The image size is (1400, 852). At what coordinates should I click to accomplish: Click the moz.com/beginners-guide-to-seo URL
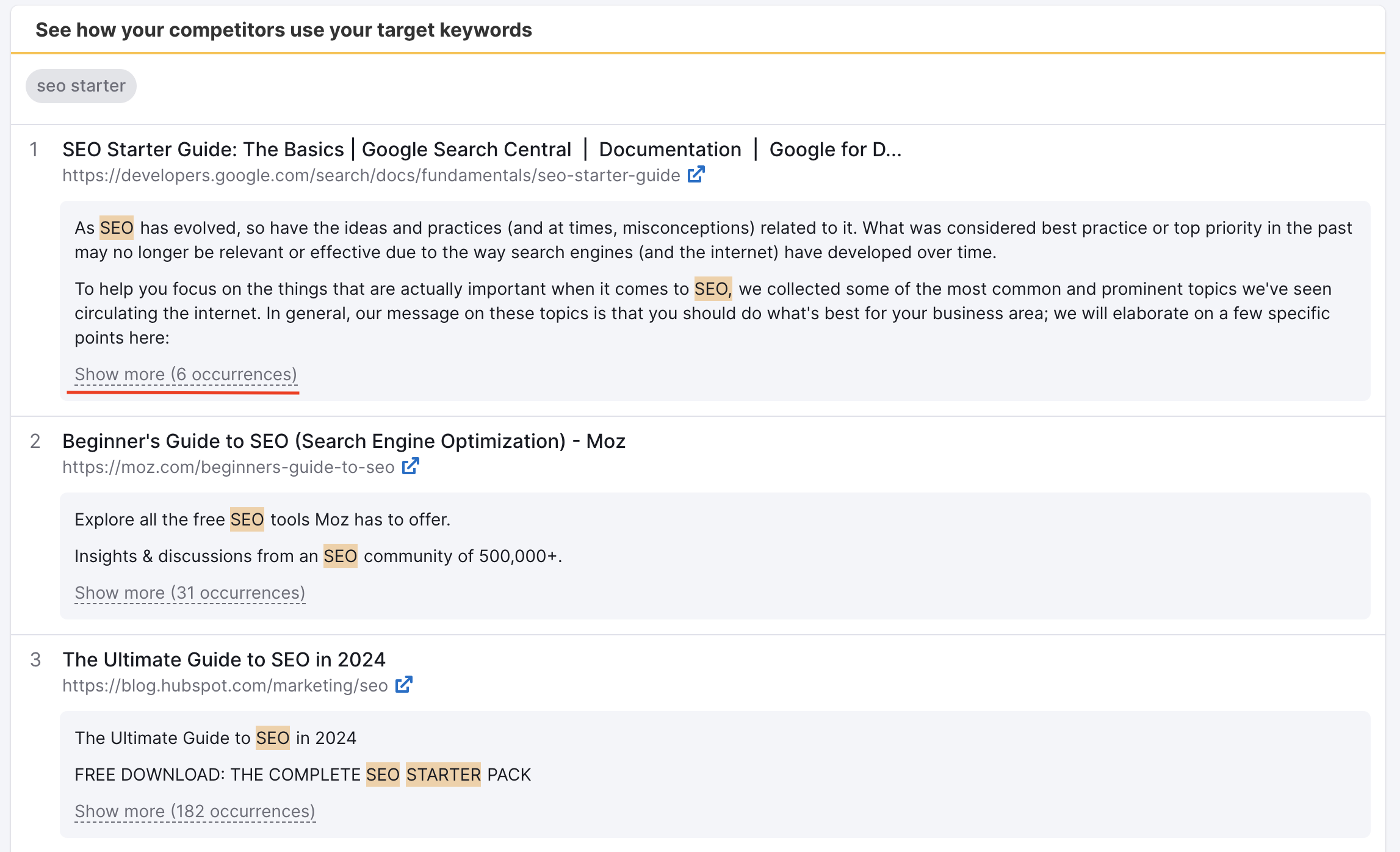pyautogui.click(x=228, y=466)
